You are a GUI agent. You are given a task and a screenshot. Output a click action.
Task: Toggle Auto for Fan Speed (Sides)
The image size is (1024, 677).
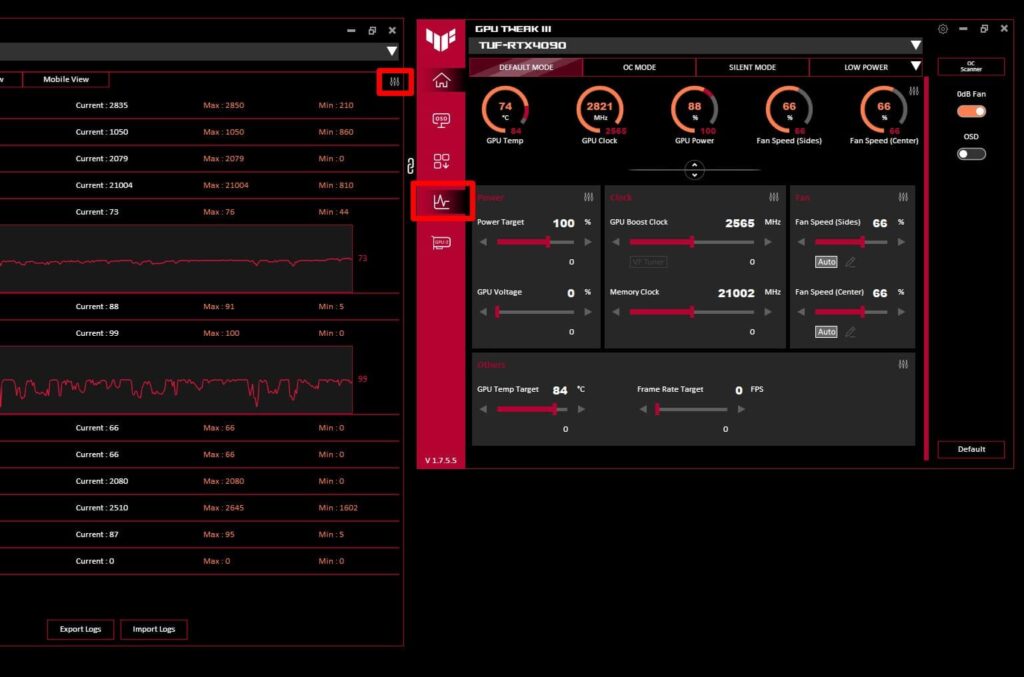click(826, 262)
